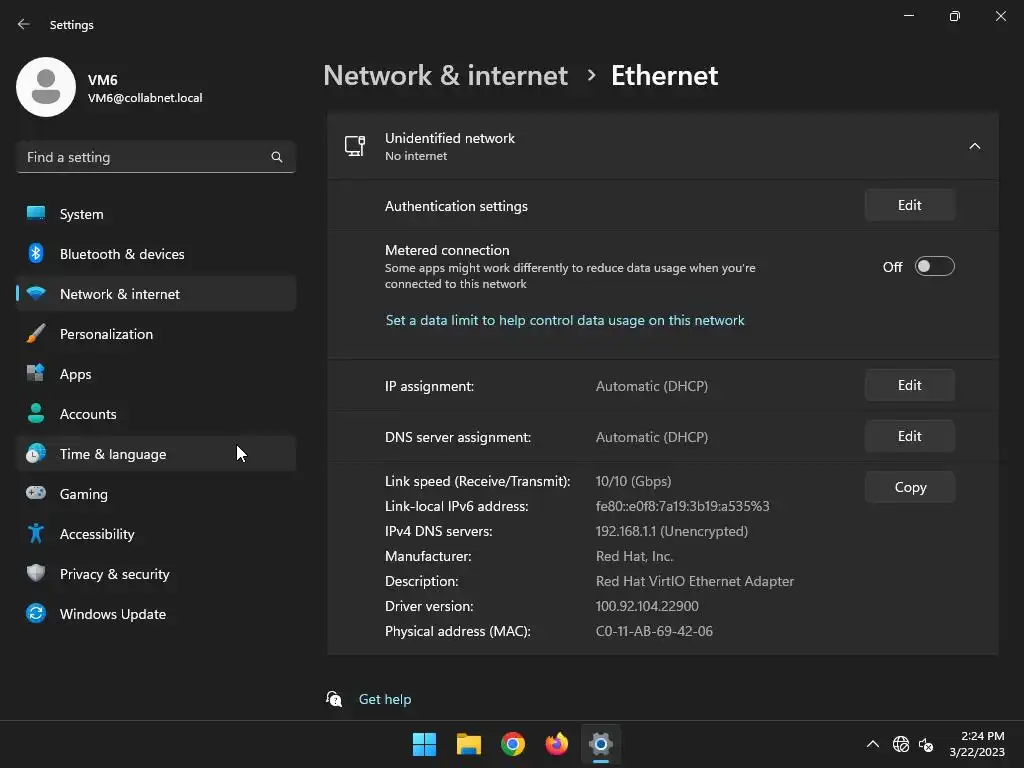The width and height of the screenshot is (1024, 768).
Task: Edit the IP assignment setting
Action: tap(909, 386)
